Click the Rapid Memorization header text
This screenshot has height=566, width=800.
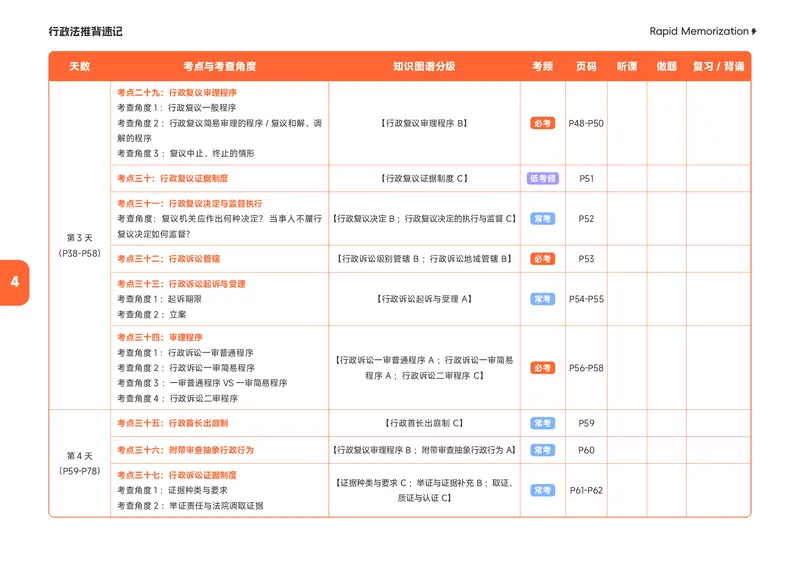(699, 32)
